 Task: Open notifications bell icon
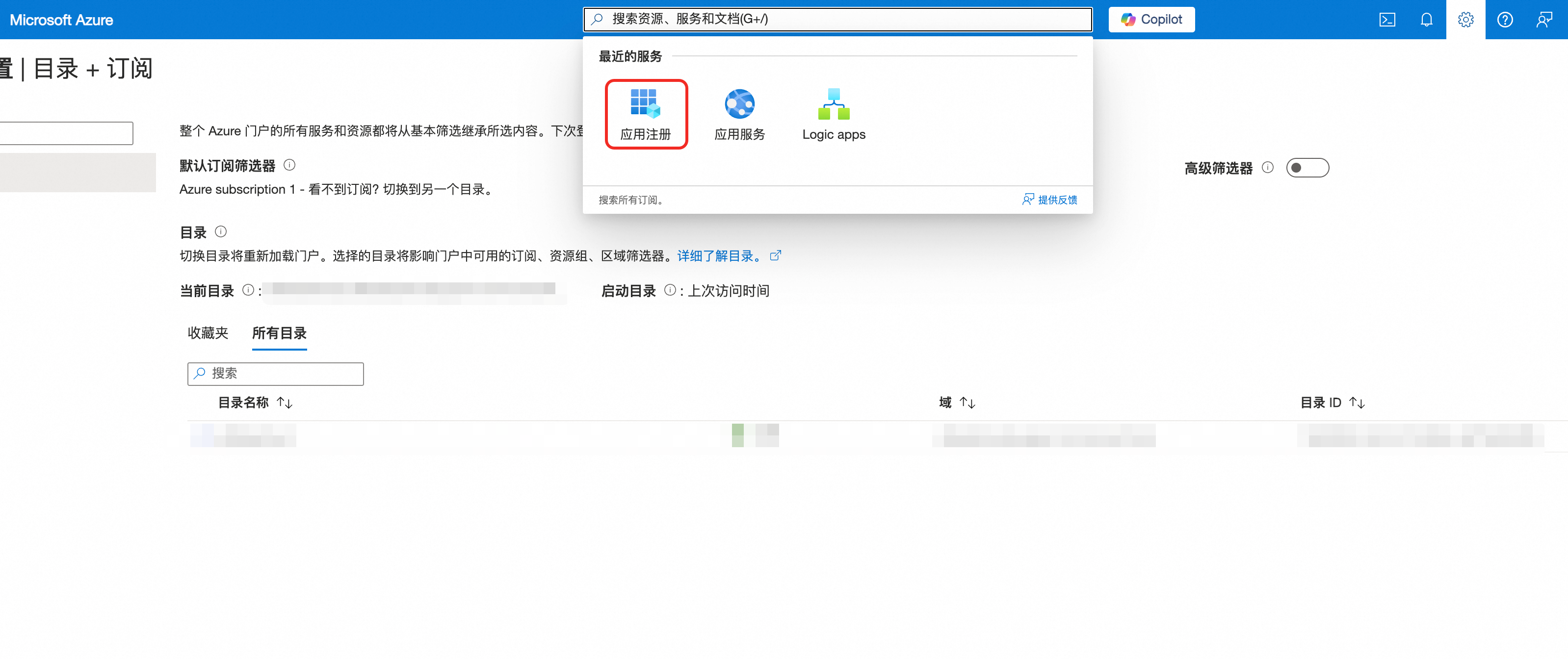[1426, 20]
